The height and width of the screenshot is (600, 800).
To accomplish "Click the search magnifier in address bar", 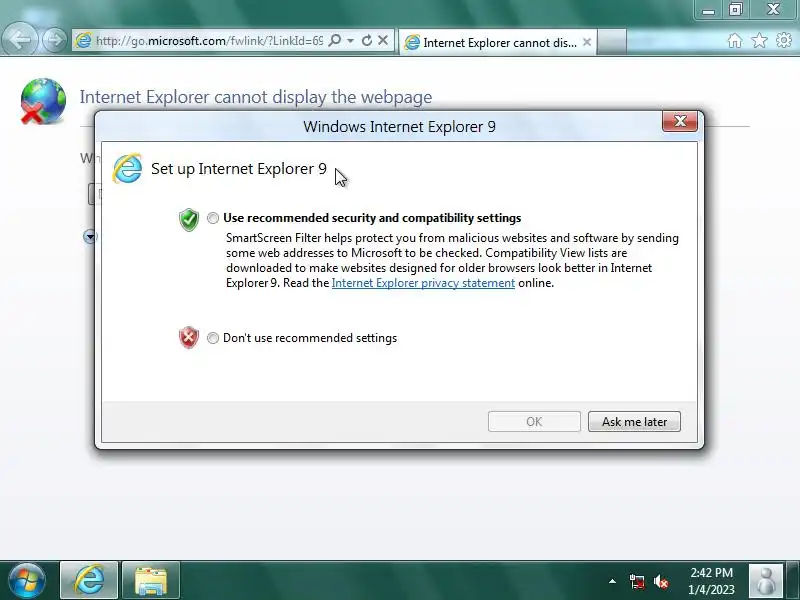I will pos(335,40).
